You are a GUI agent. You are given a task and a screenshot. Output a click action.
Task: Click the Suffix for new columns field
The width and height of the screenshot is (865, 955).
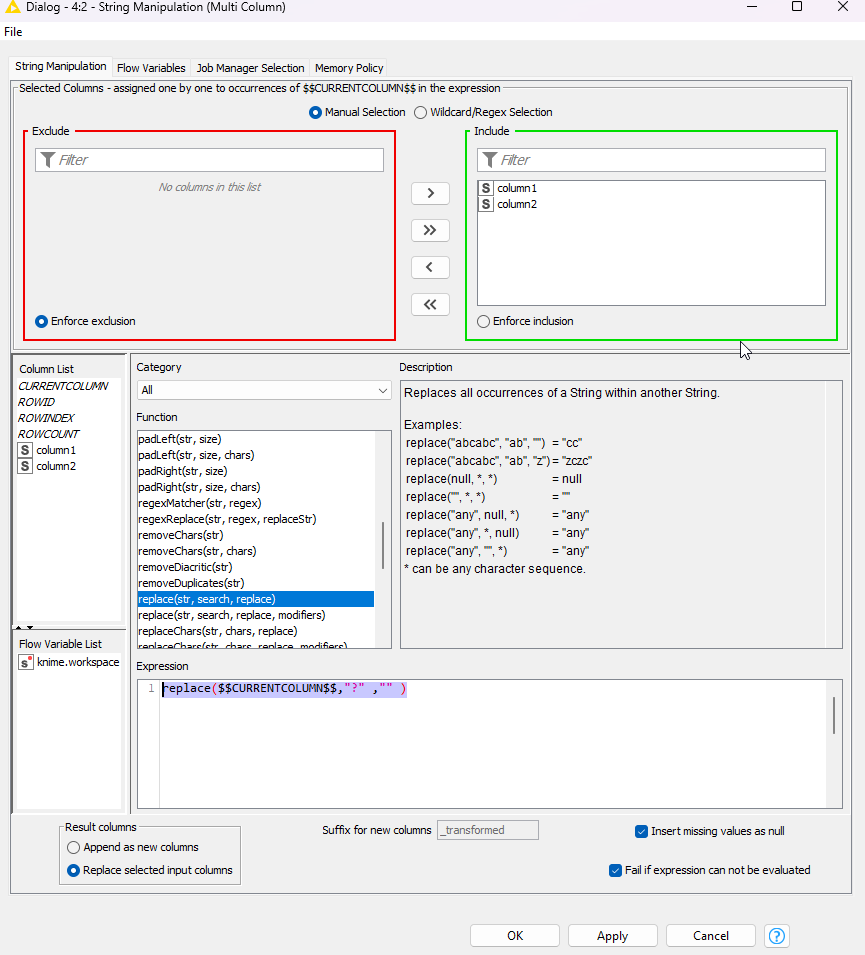pos(488,830)
